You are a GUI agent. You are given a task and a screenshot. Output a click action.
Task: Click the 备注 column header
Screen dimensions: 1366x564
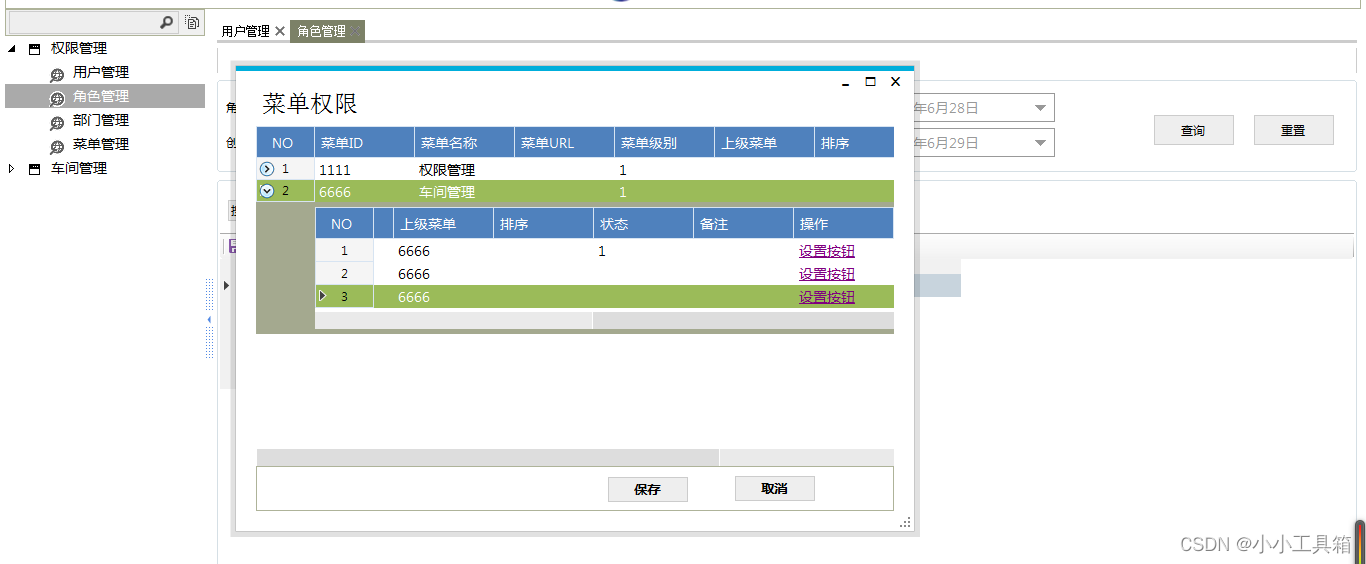click(x=743, y=224)
